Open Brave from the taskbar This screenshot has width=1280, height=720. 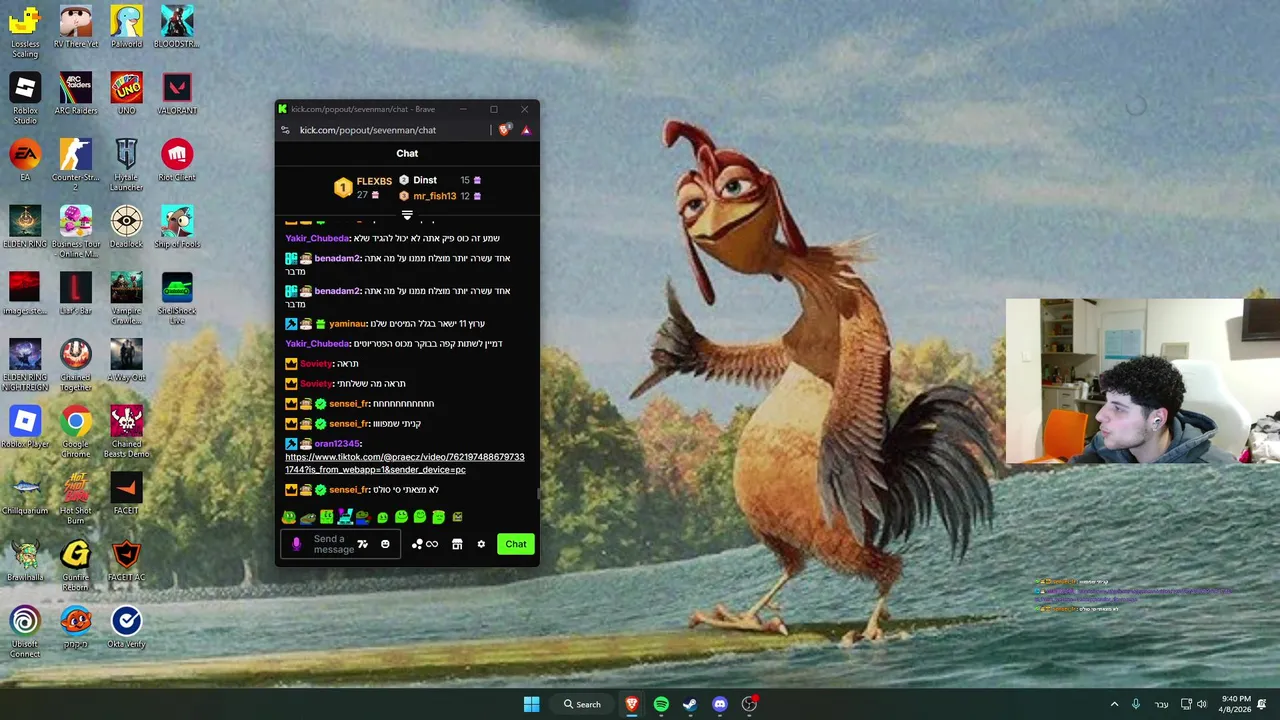[631, 704]
